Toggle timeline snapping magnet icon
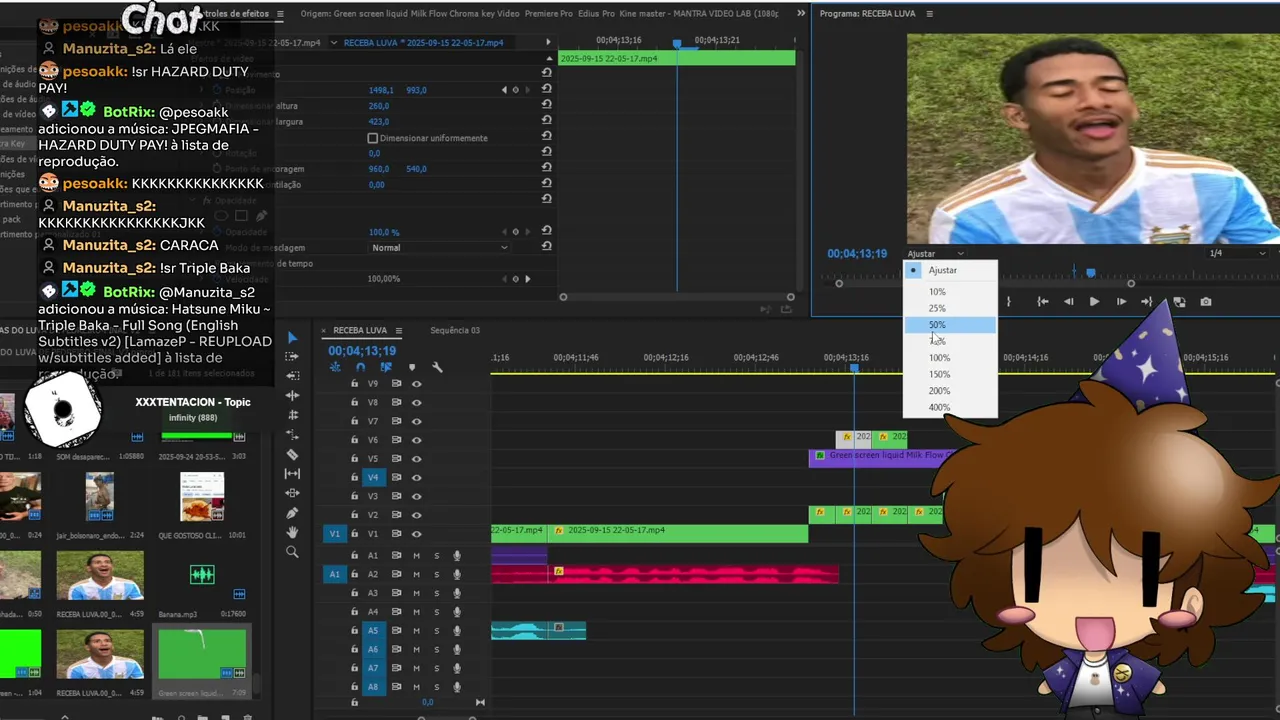1280x720 pixels. click(360, 367)
